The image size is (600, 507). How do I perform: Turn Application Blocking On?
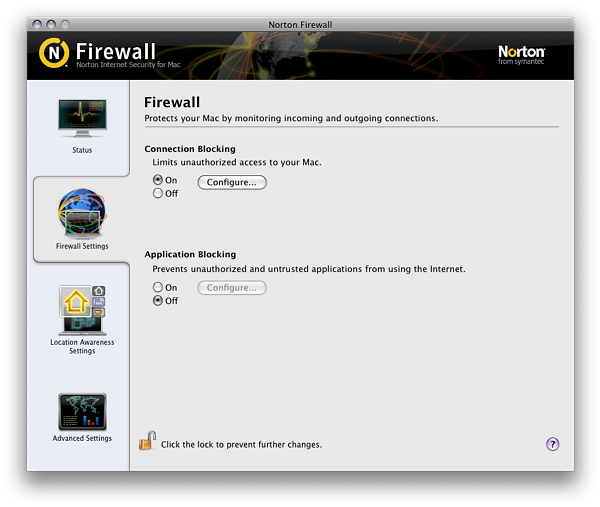tap(158, 287)
